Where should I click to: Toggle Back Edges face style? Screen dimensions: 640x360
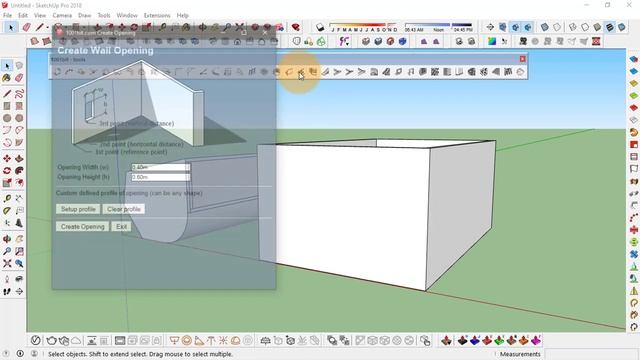[557, 27]
